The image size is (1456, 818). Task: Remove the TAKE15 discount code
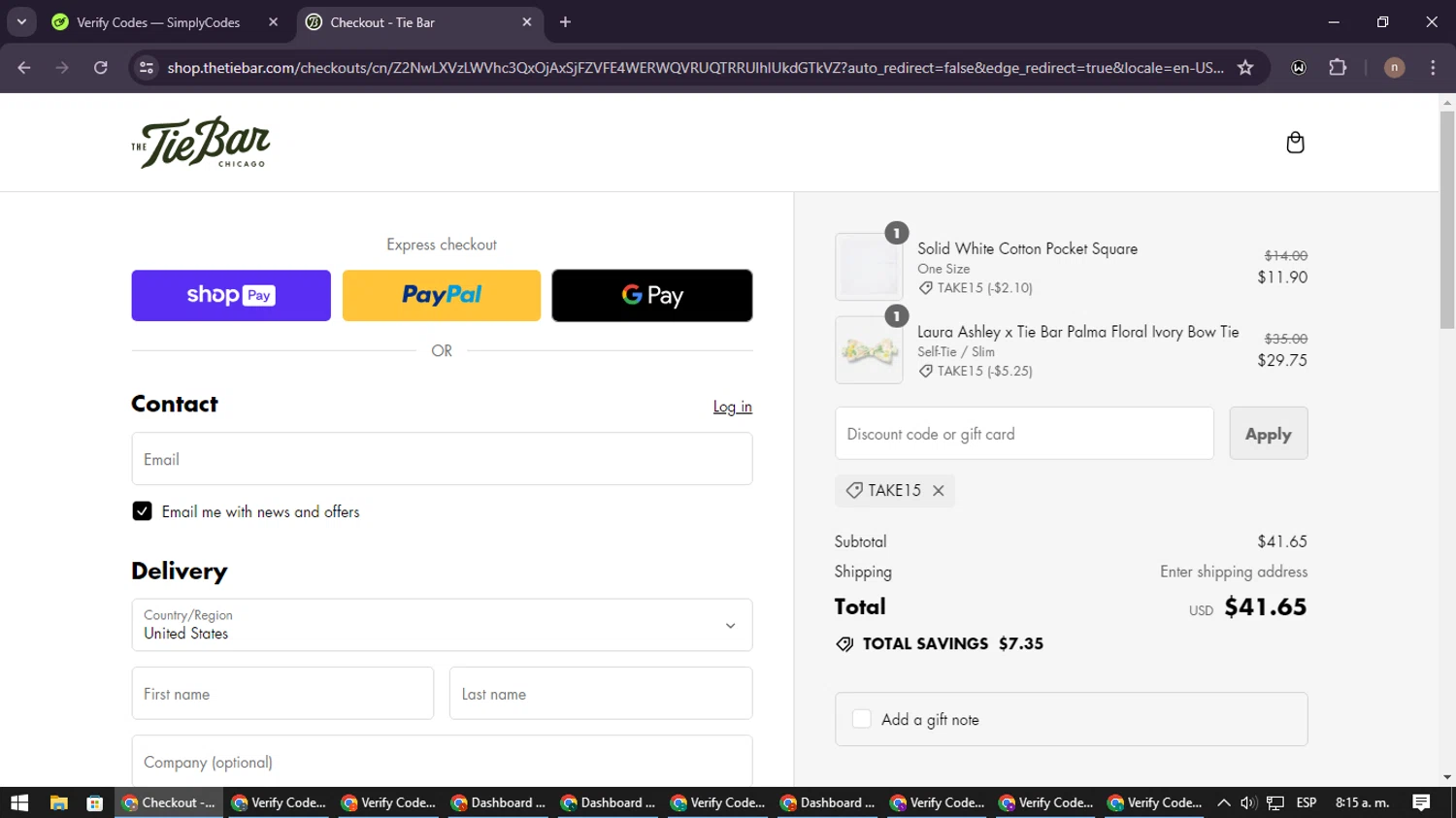[x=938, y=491]
